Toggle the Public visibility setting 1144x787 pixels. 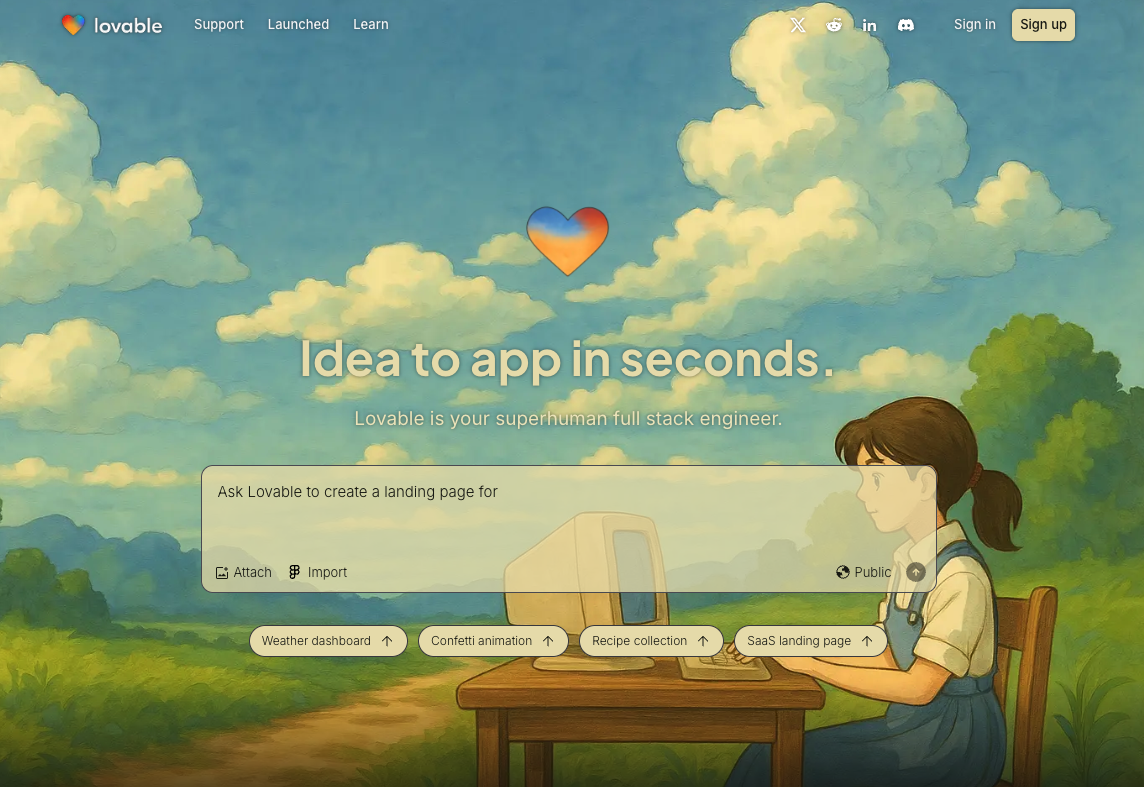click(864, 573)
